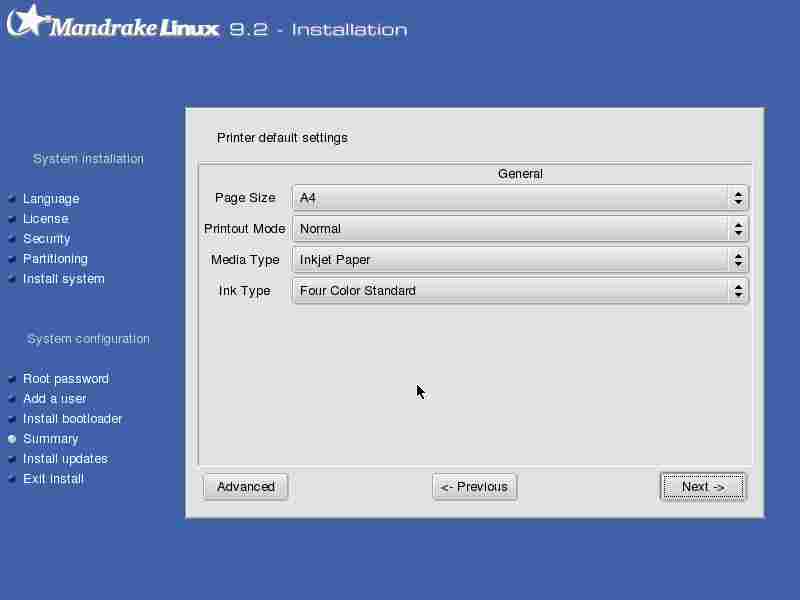Click the Partitioning step in the sidebar
Screen dimensions: 800x600
coord(55,259)
